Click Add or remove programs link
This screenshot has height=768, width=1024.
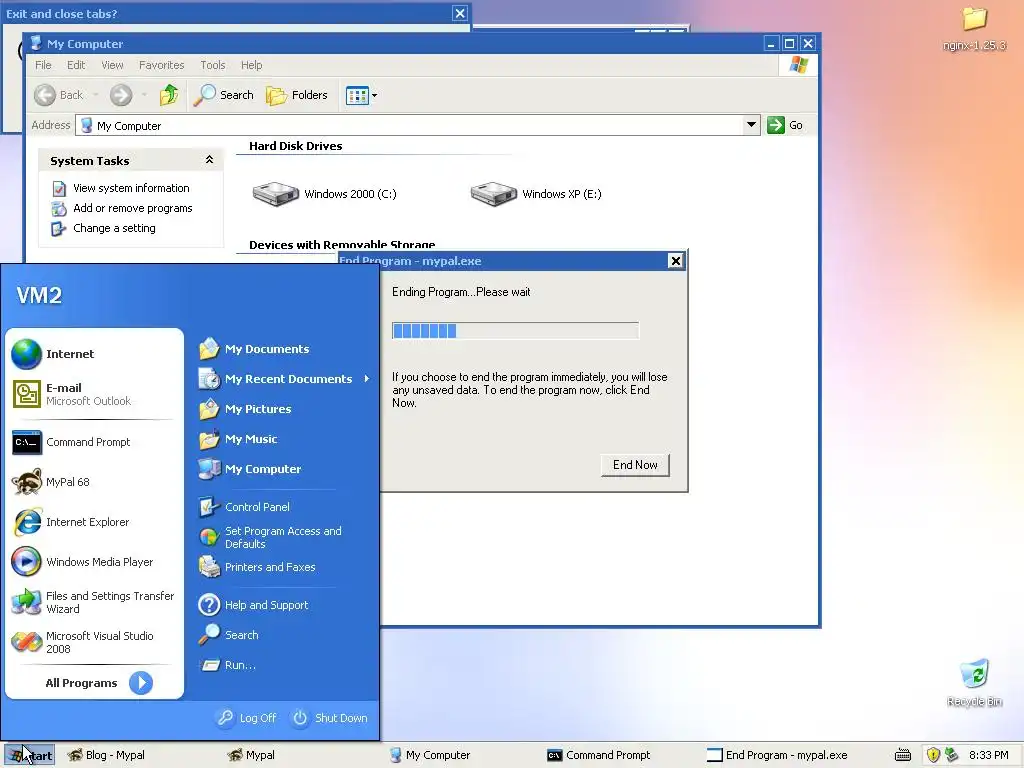tap(133, 208)
